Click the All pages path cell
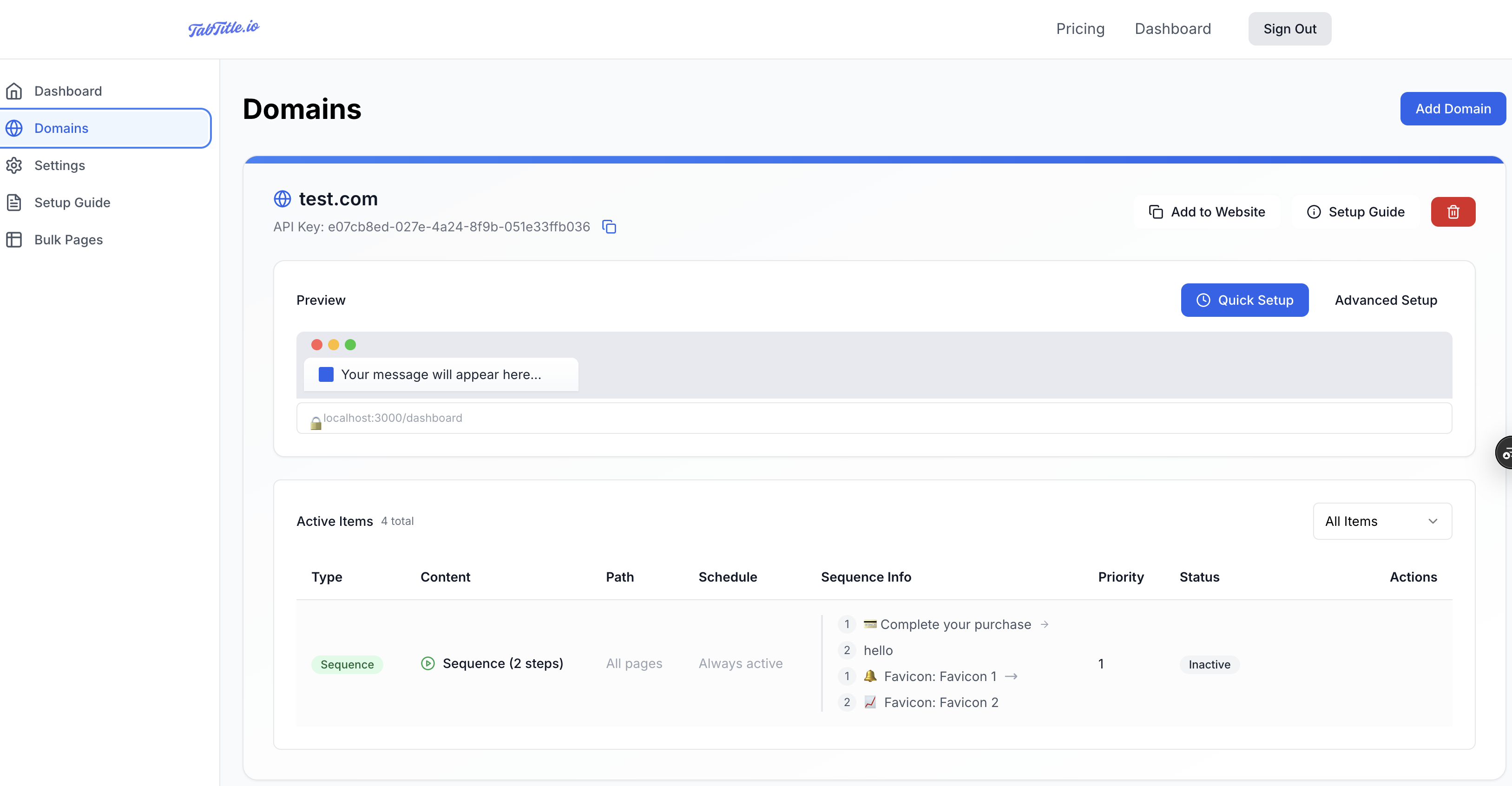The height and width of the screenshot is (786, 1512). pos(634,663)
